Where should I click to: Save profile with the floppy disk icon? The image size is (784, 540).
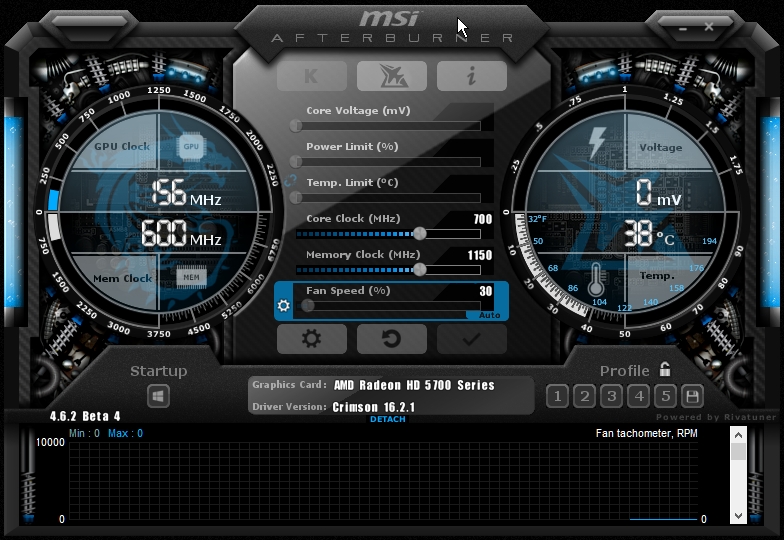point(692,396)
